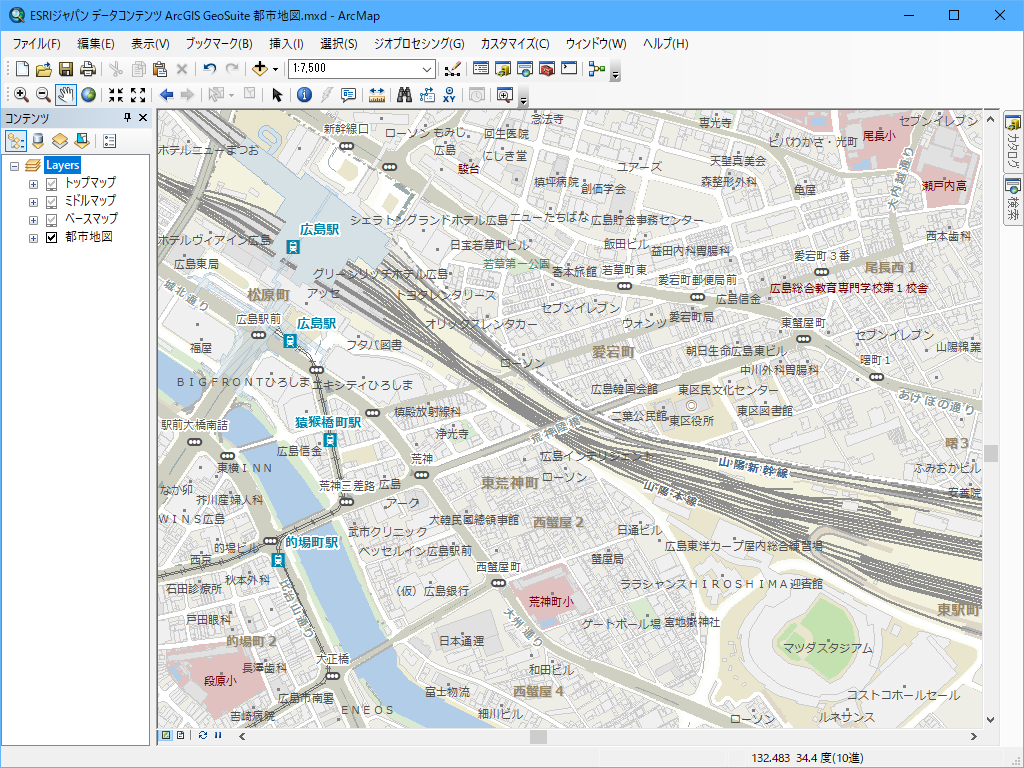Print the current map

pos(88,69)
